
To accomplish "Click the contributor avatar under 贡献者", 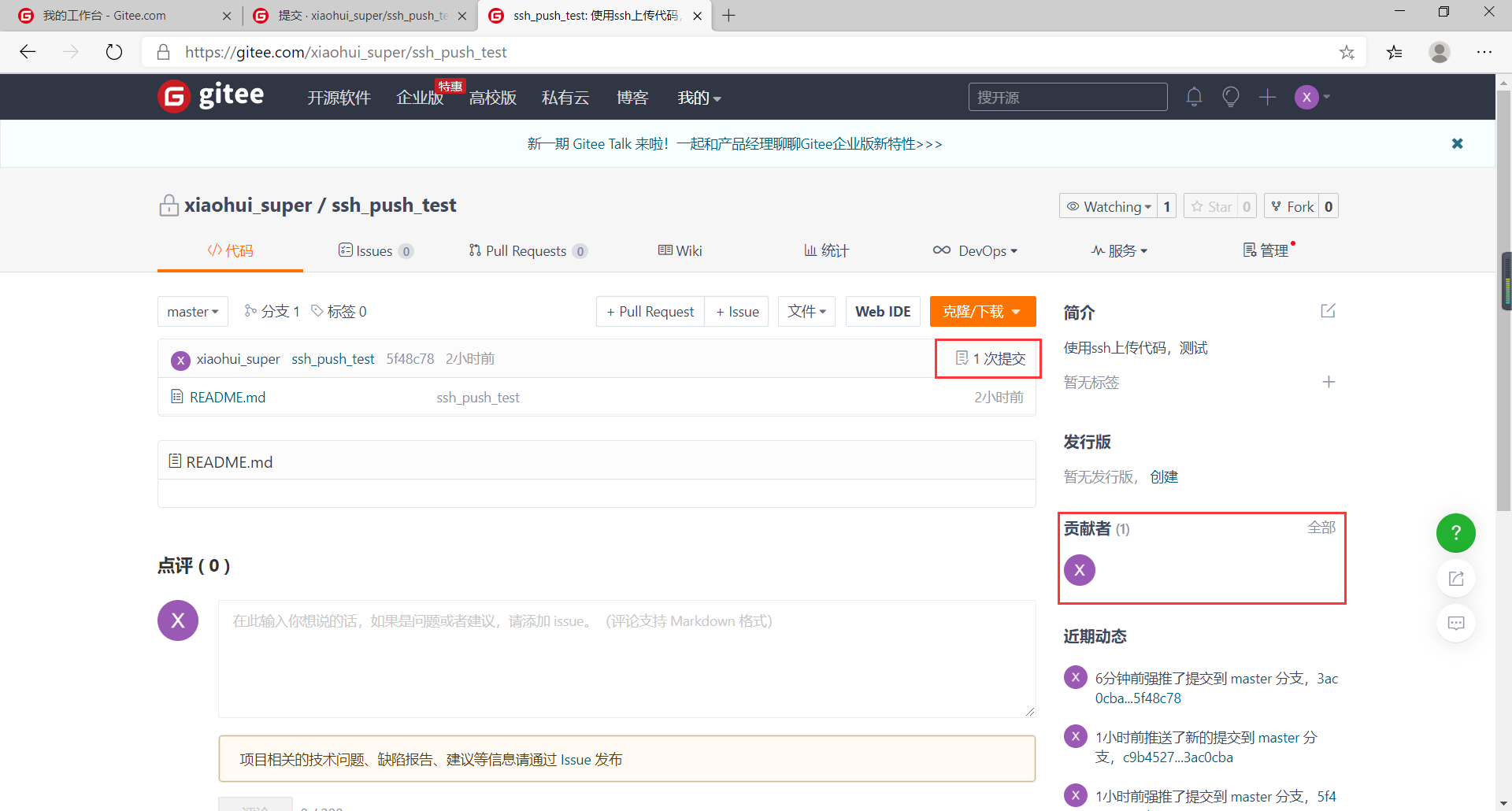I will tap(1079, 570).
